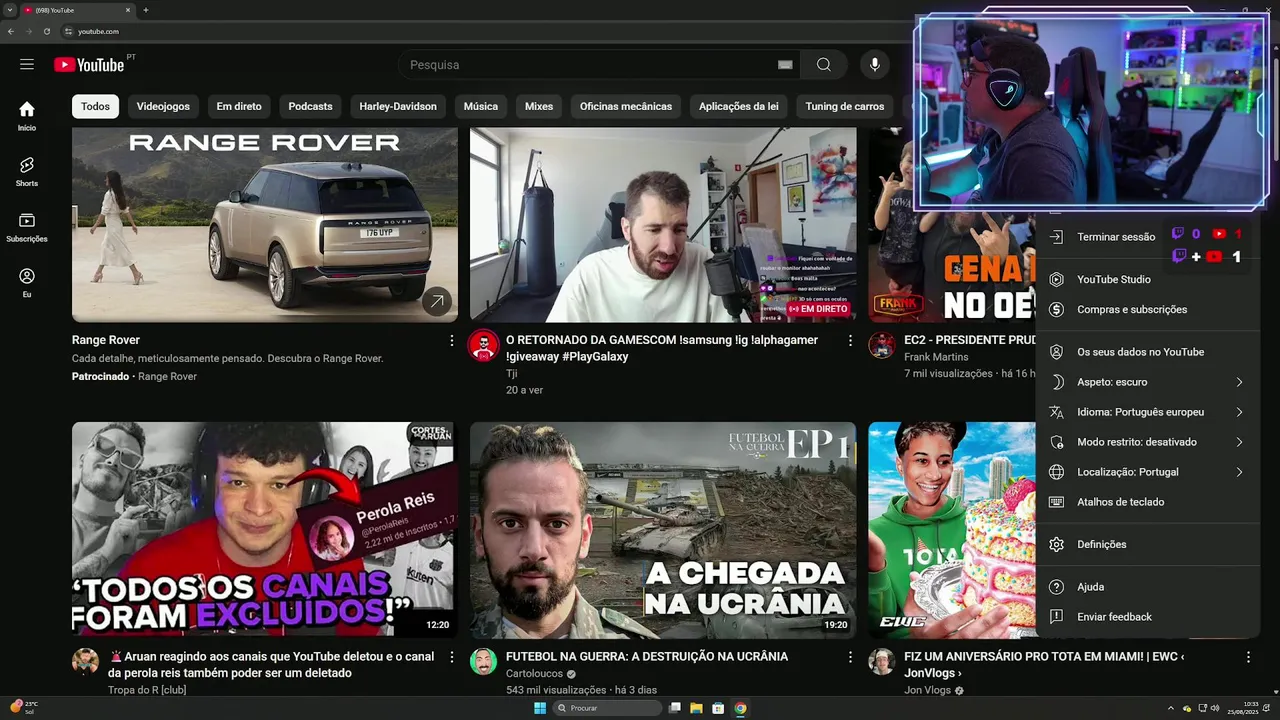Screen dimensions: 1280x720
Task: Filter by Em direto chip
Action: tap(239, 106)
